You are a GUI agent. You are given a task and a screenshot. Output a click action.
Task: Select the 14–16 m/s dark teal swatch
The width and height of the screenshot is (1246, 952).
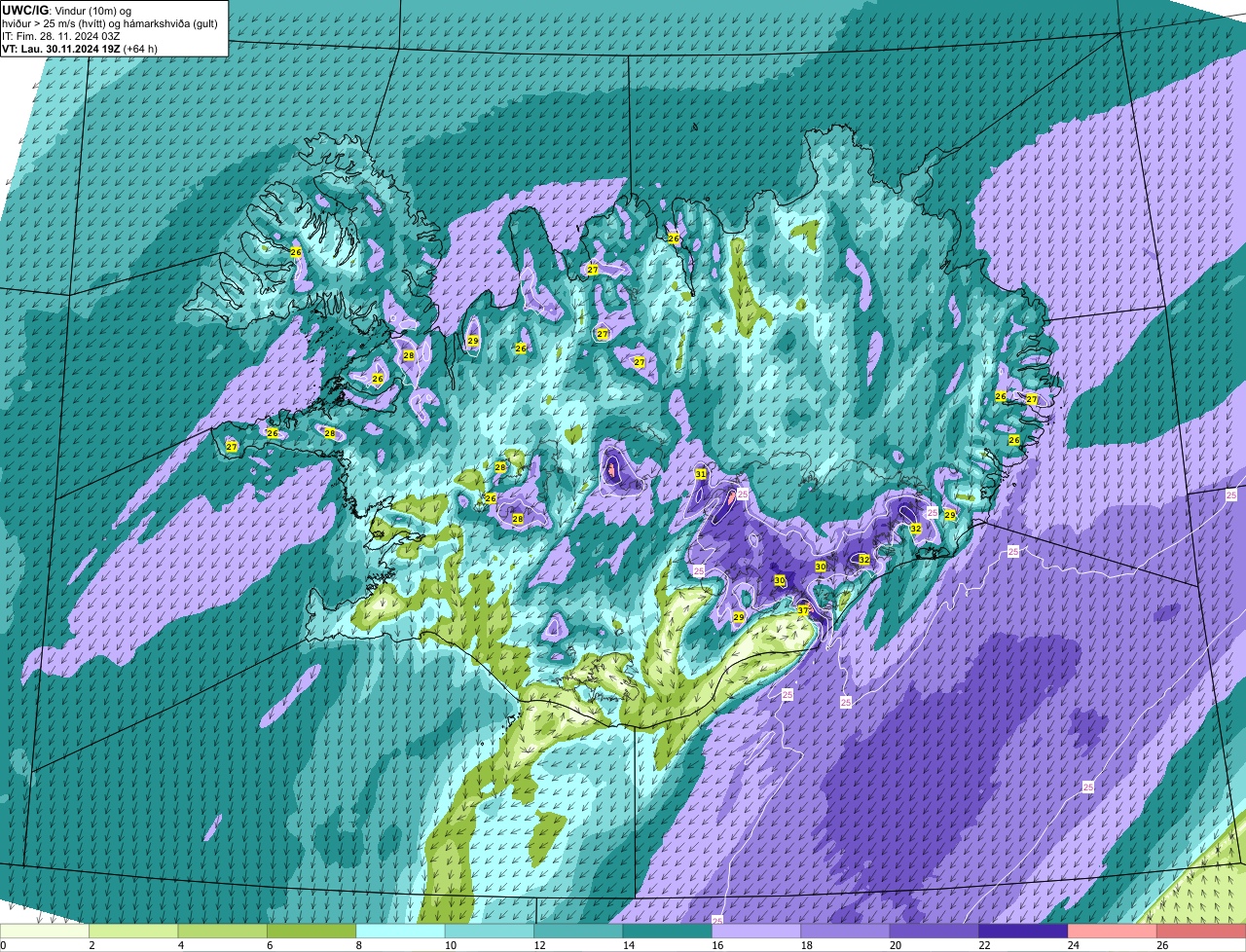[668, 931]
